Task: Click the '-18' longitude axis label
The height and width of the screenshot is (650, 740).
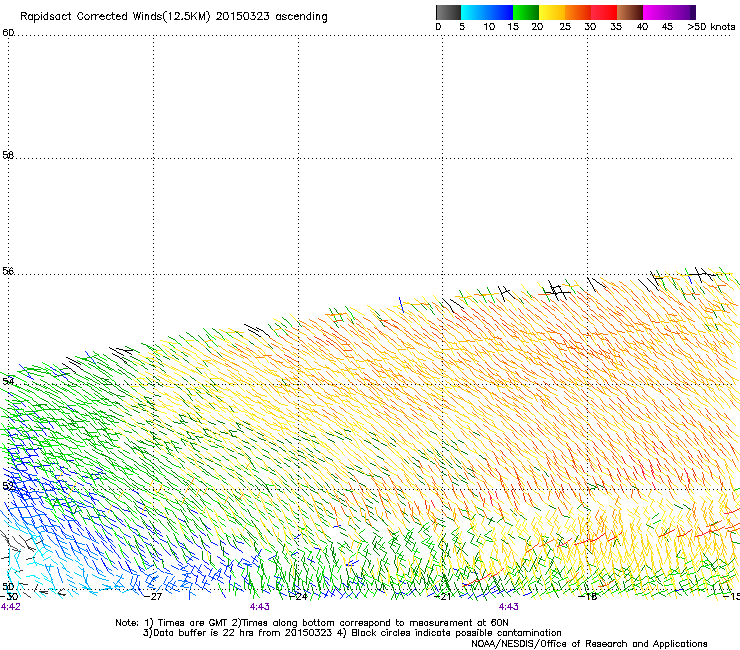Action: tap(588, 597)
